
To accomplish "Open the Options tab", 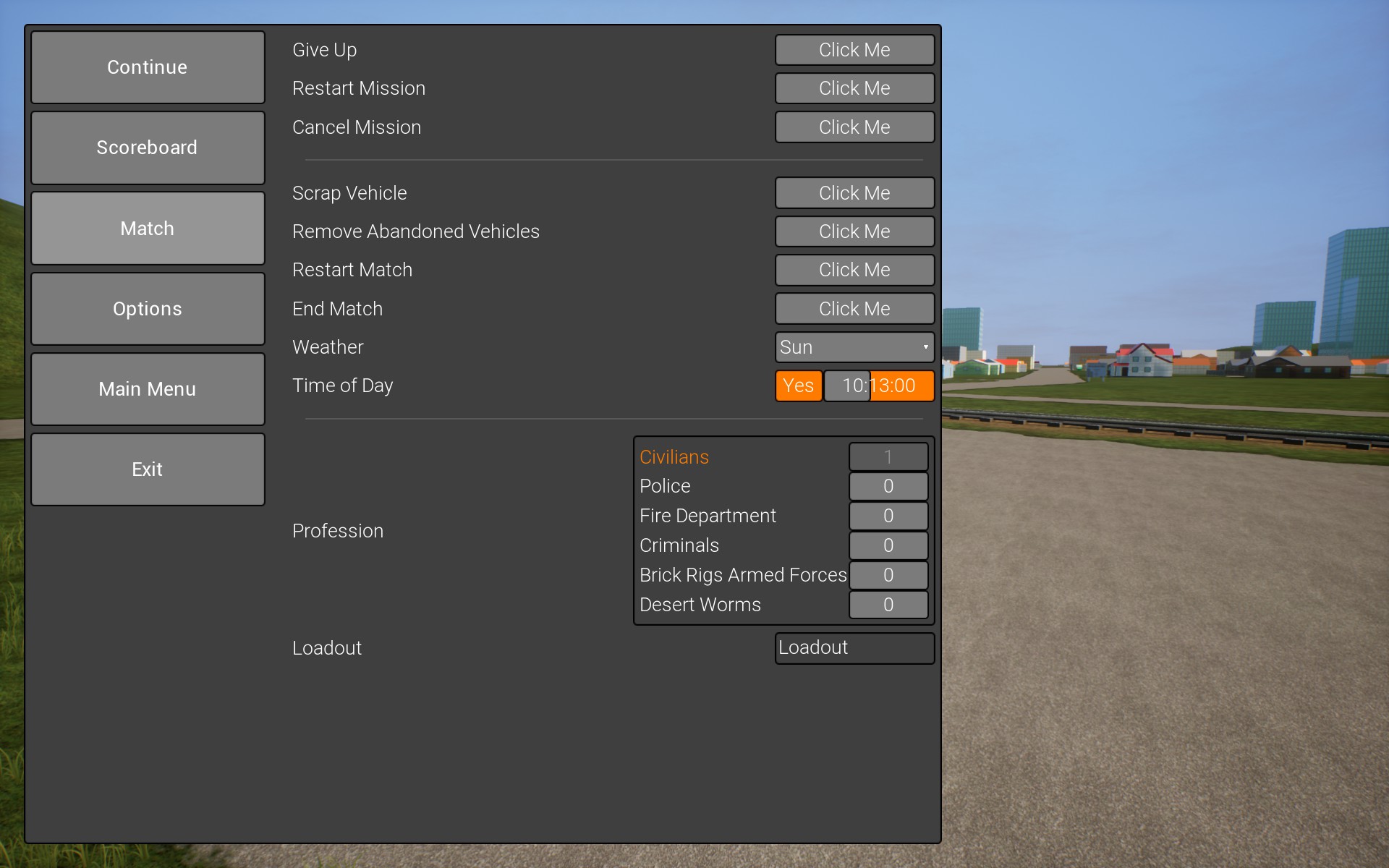I will 148,309.
